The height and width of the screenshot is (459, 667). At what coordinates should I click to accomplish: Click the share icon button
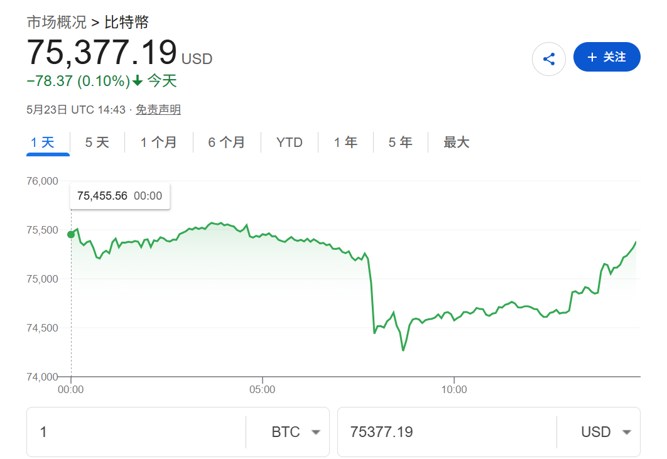(549, 59)
